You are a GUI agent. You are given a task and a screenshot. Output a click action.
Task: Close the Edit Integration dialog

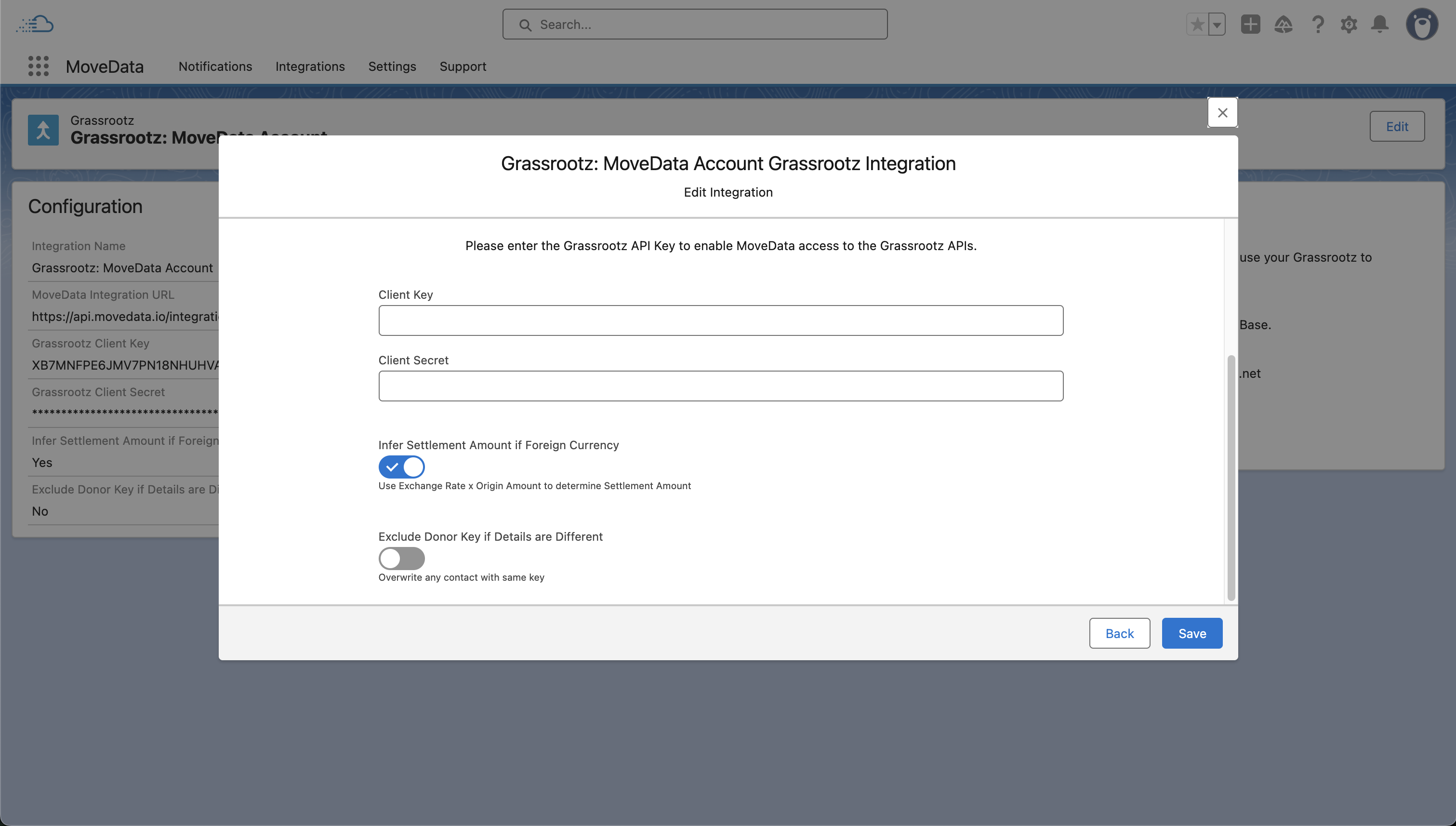tap(1222, 113)
